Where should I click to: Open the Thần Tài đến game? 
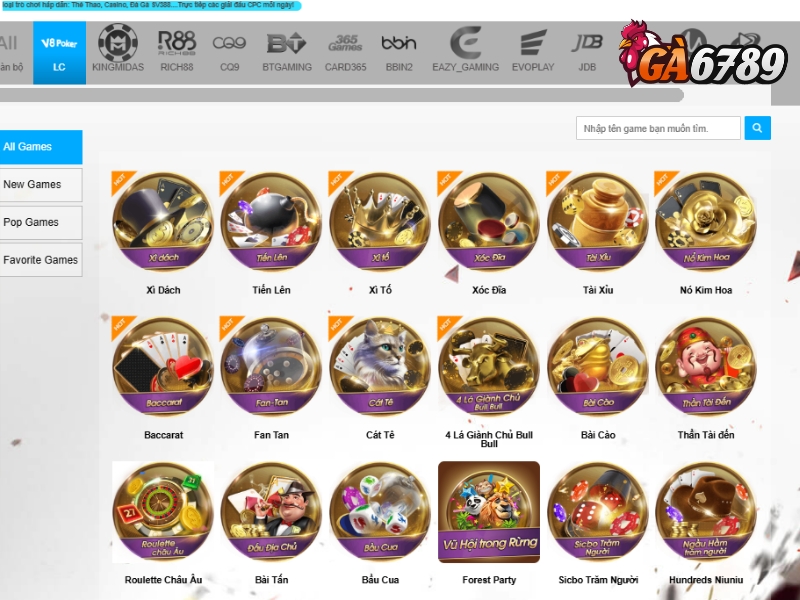(x=706, y=367)
